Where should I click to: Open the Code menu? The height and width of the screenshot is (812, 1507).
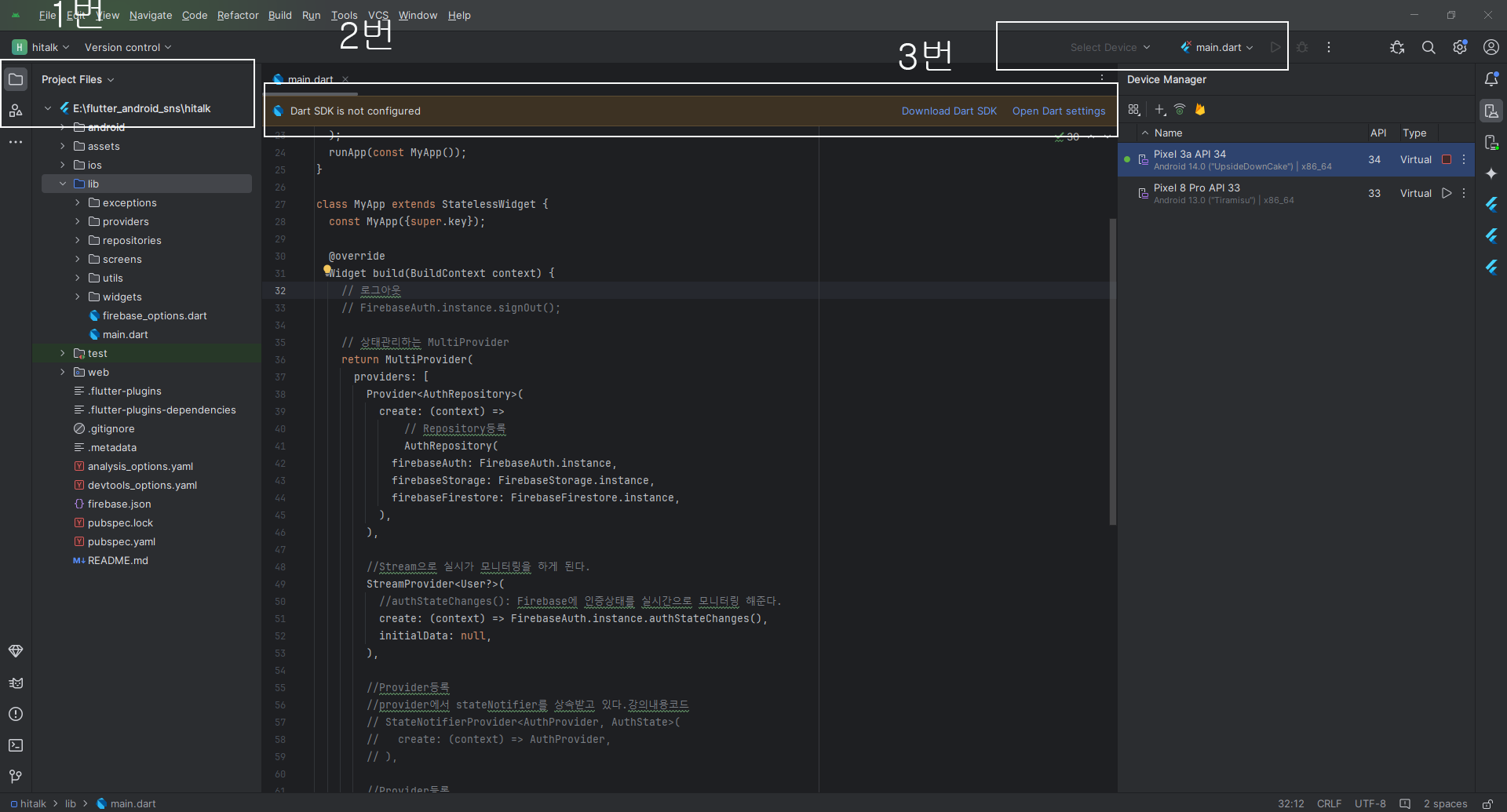[x=195, y=15]
